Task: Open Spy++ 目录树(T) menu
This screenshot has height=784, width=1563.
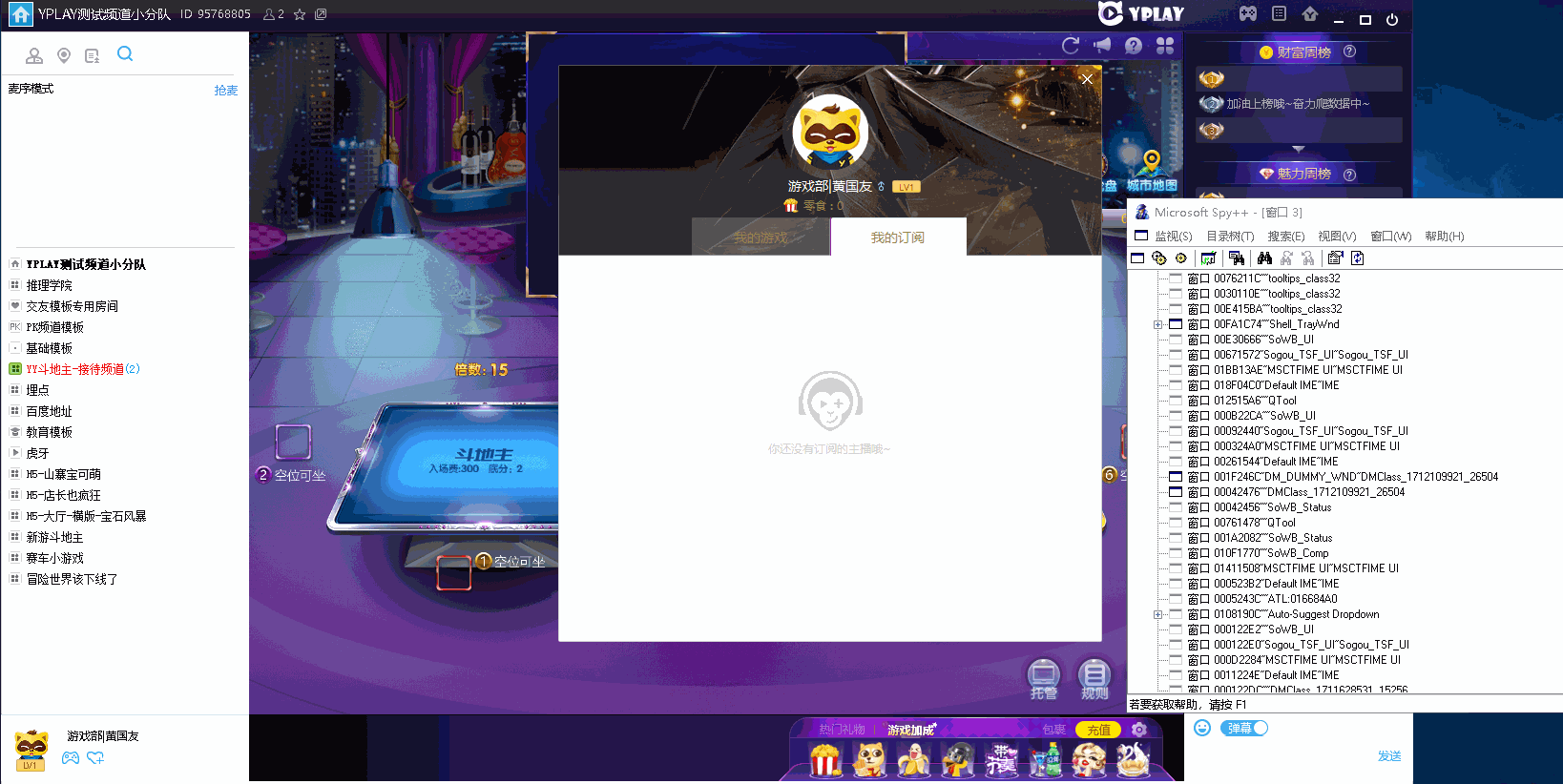Action: tap(1230, 237)
